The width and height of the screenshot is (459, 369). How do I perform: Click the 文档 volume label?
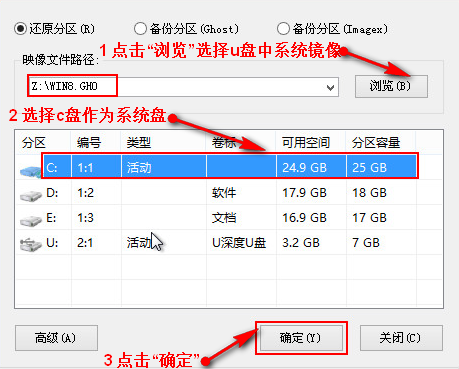[x=224, y=218]
